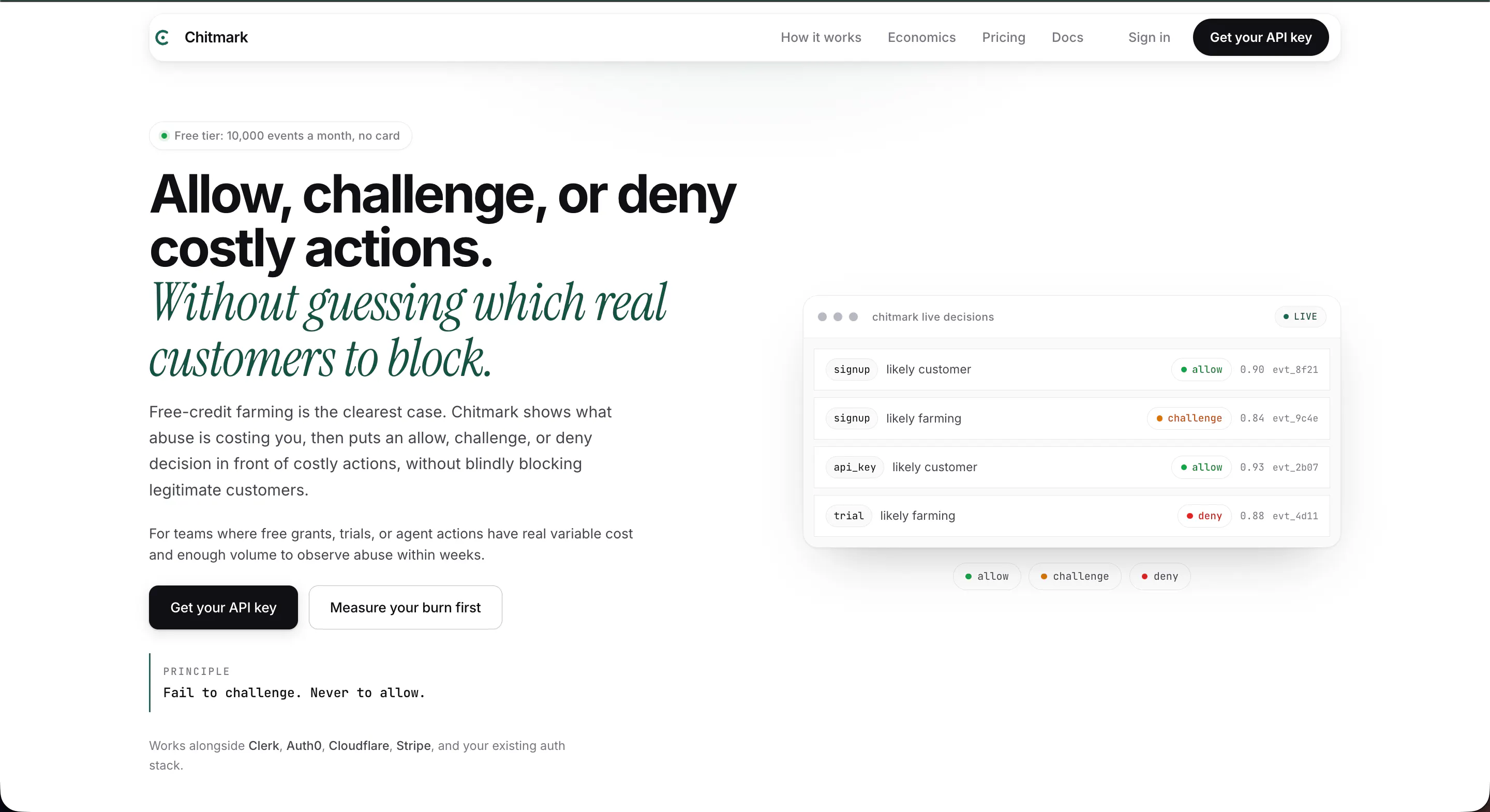The height and width of the screenshot is (812, 1490).
Task: Click the chitmark live decisions title
Action: (x=932, y=317)
